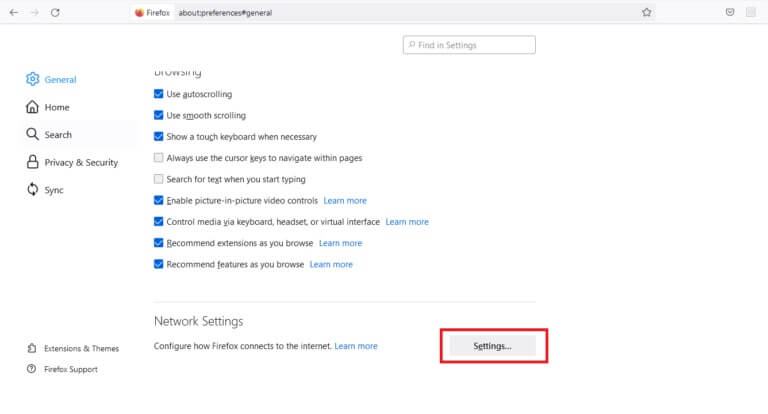This screenshot has width=768, height=414.
Task: Open Learn more about Firefox network connection
Action: point(356,346)
